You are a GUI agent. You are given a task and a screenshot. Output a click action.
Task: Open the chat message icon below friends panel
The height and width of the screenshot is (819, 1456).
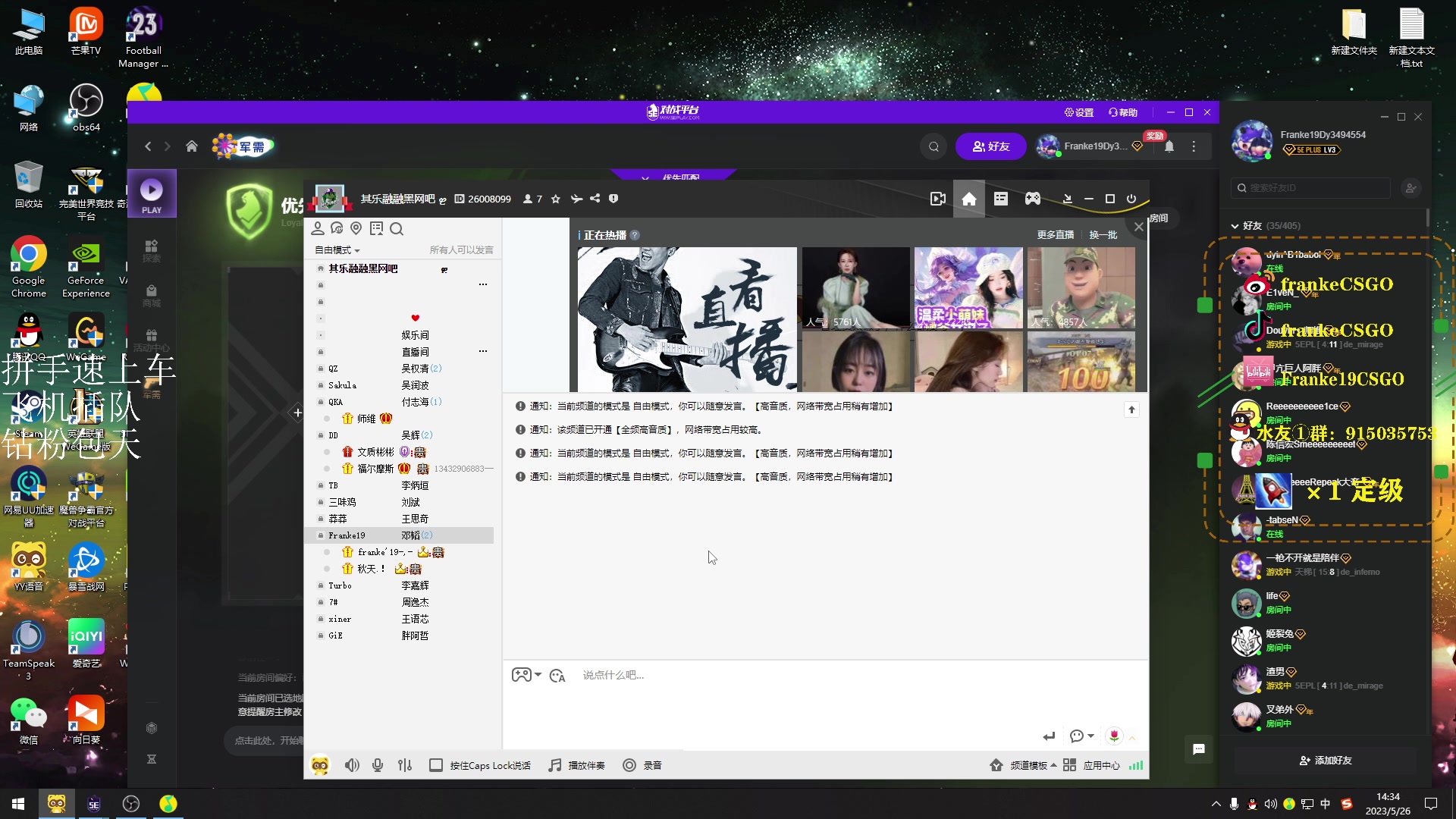pos(1199,749)
